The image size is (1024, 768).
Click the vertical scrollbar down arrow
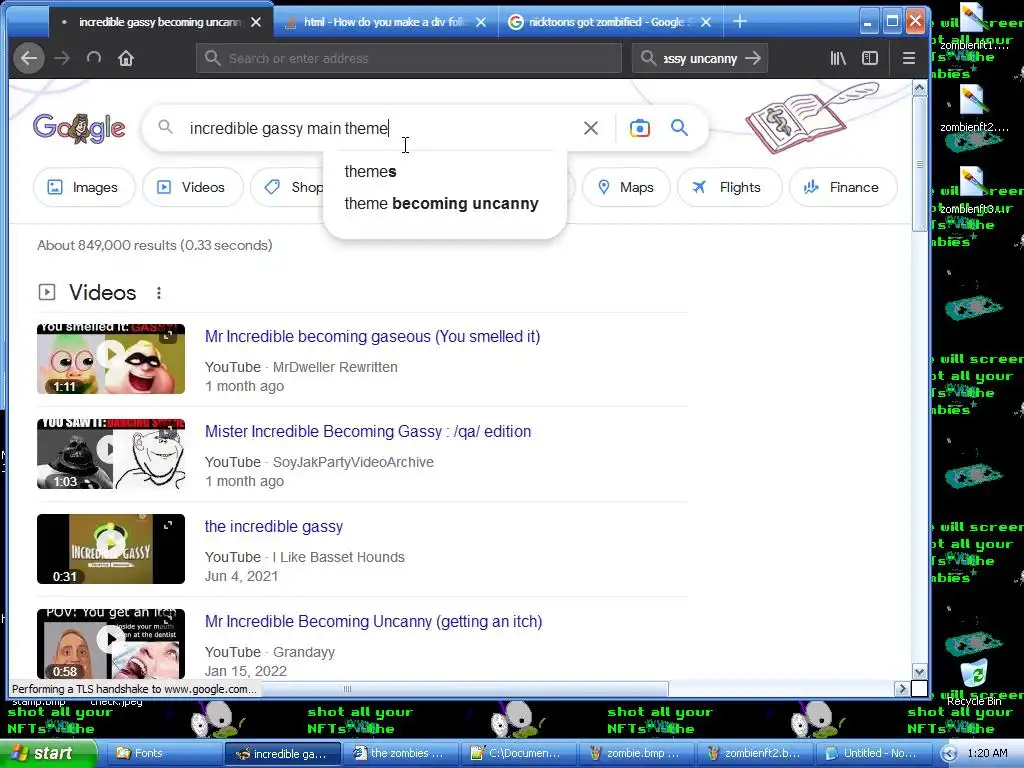(x=920, y=671)
